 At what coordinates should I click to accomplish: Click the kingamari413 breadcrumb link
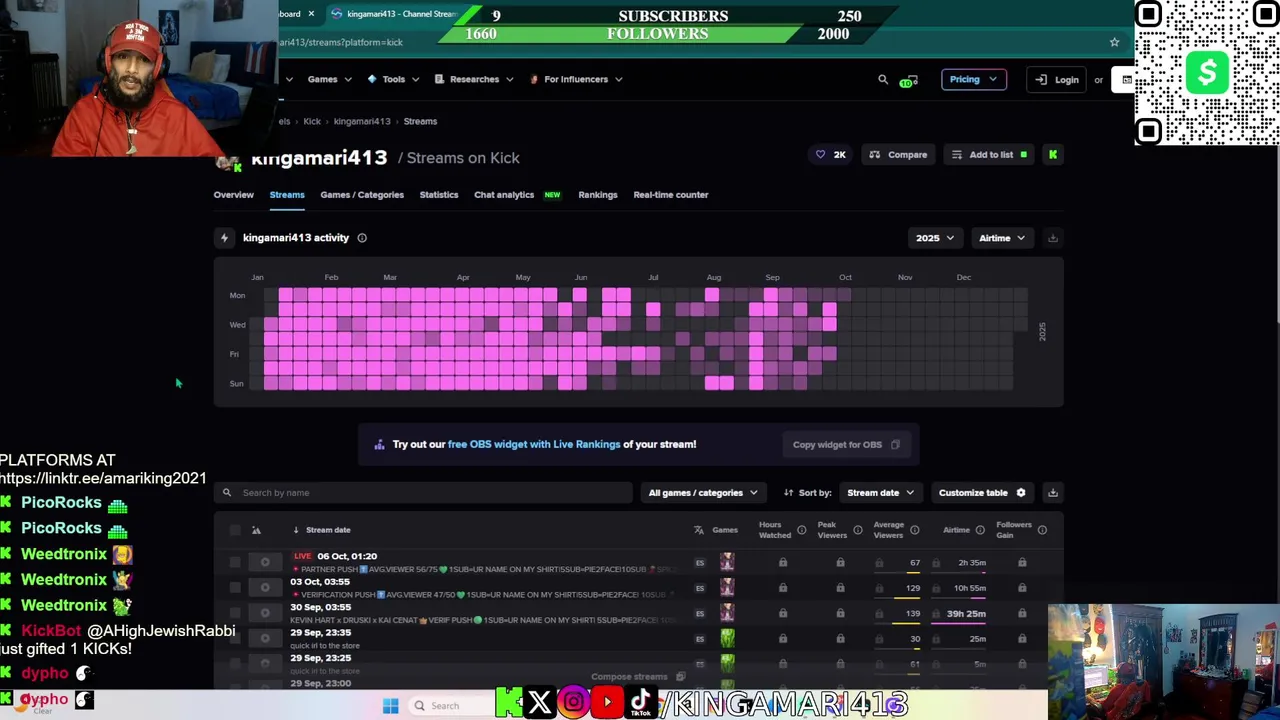pyautogui.click(x=362, y=121)
